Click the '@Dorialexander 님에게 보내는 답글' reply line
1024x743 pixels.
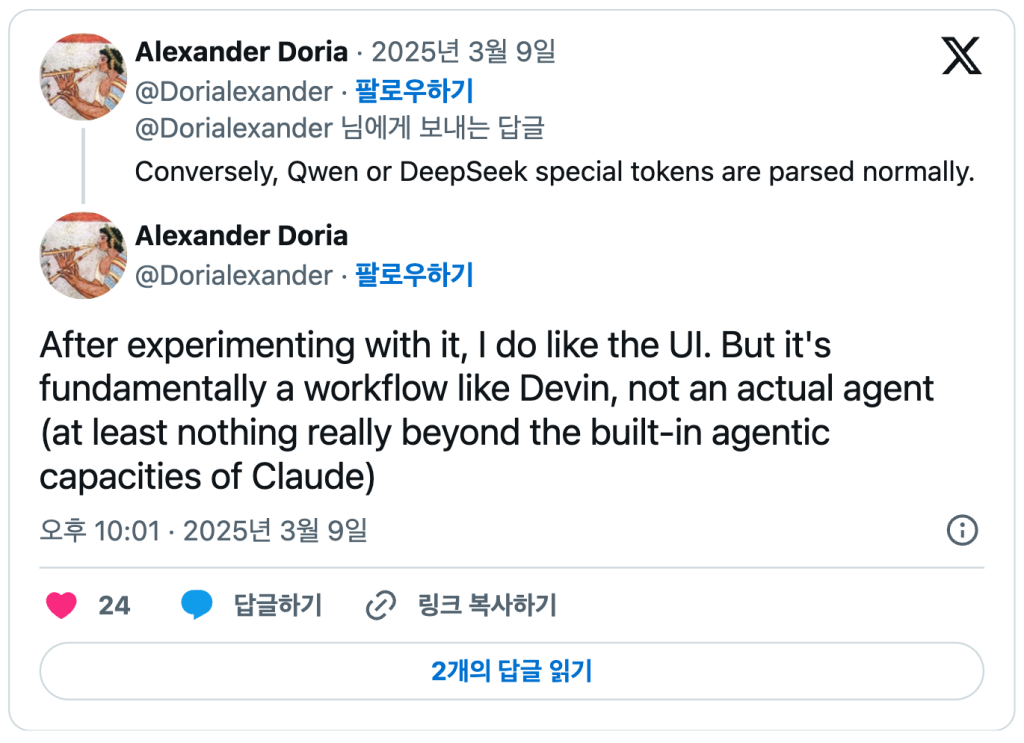339,128
